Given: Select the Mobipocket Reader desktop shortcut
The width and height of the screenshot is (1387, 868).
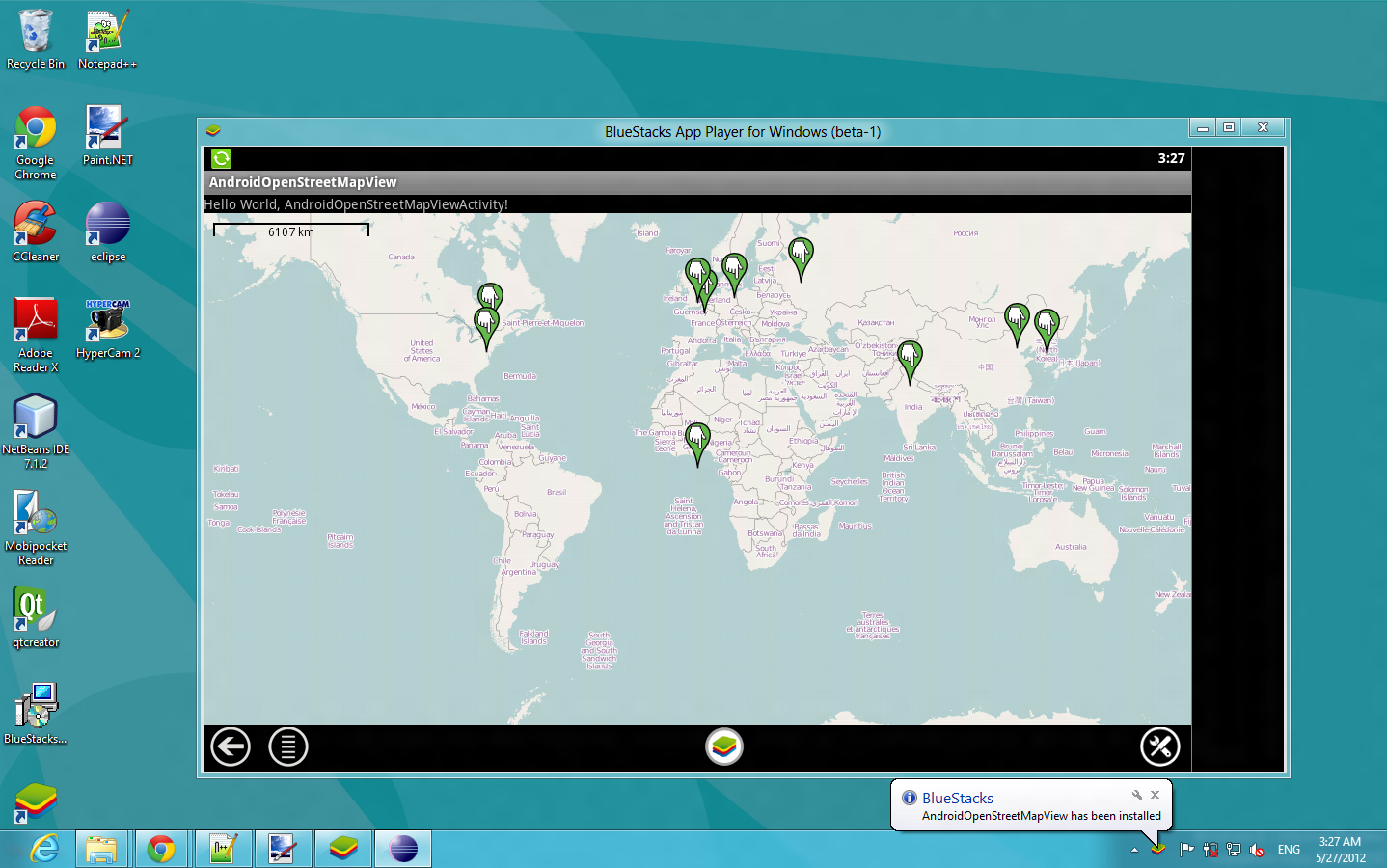Looking at the screenshot, I should click(x=36, y=529).
